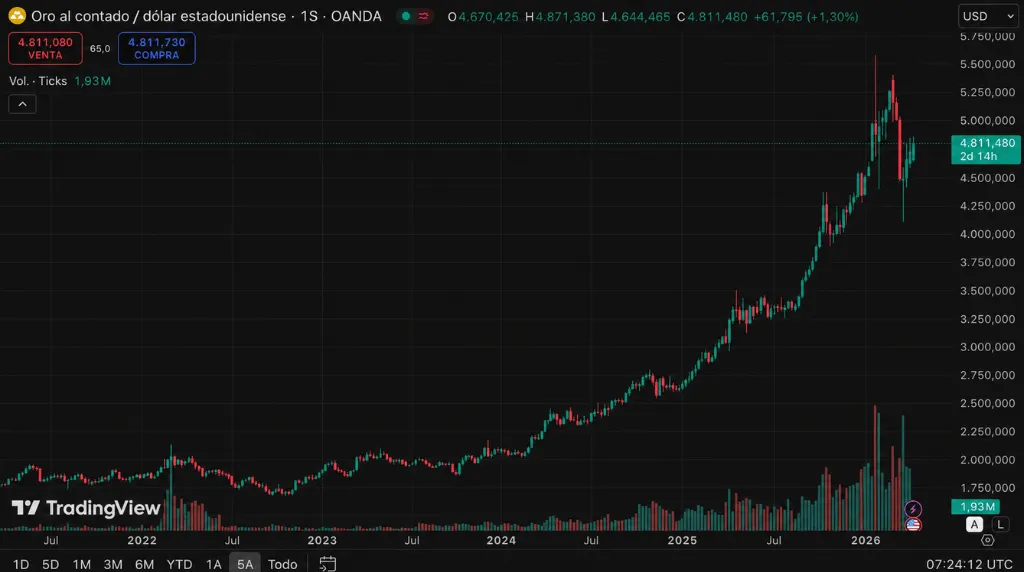The image size is (1024, 572).
Task: Select the active 5A time range
Action: 245,564
